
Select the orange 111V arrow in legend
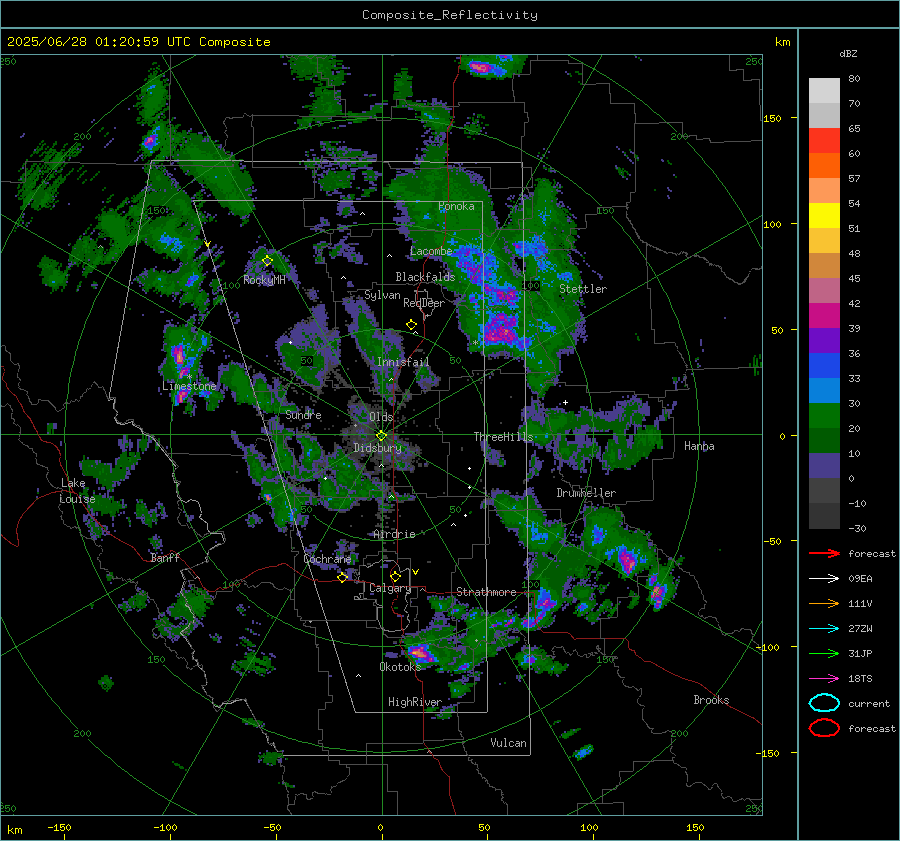tap(824, 603)
